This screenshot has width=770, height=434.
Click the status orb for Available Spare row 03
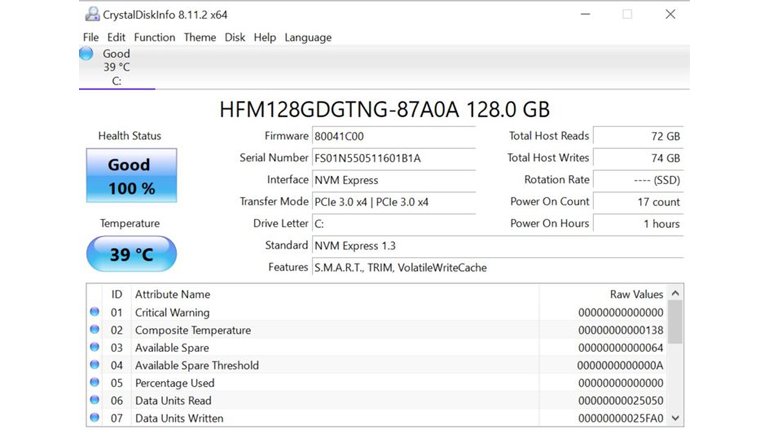pyautogui.click(x=95, y=347)
